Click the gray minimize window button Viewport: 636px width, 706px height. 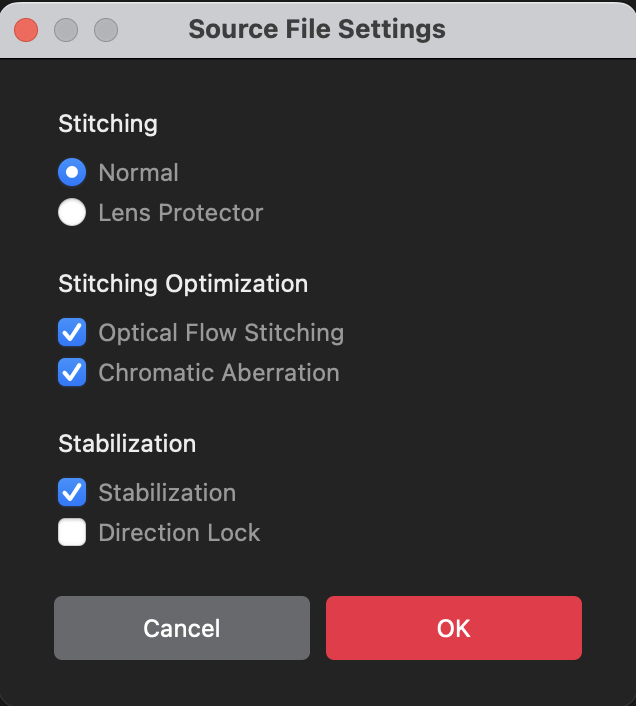tap(66, 29)
